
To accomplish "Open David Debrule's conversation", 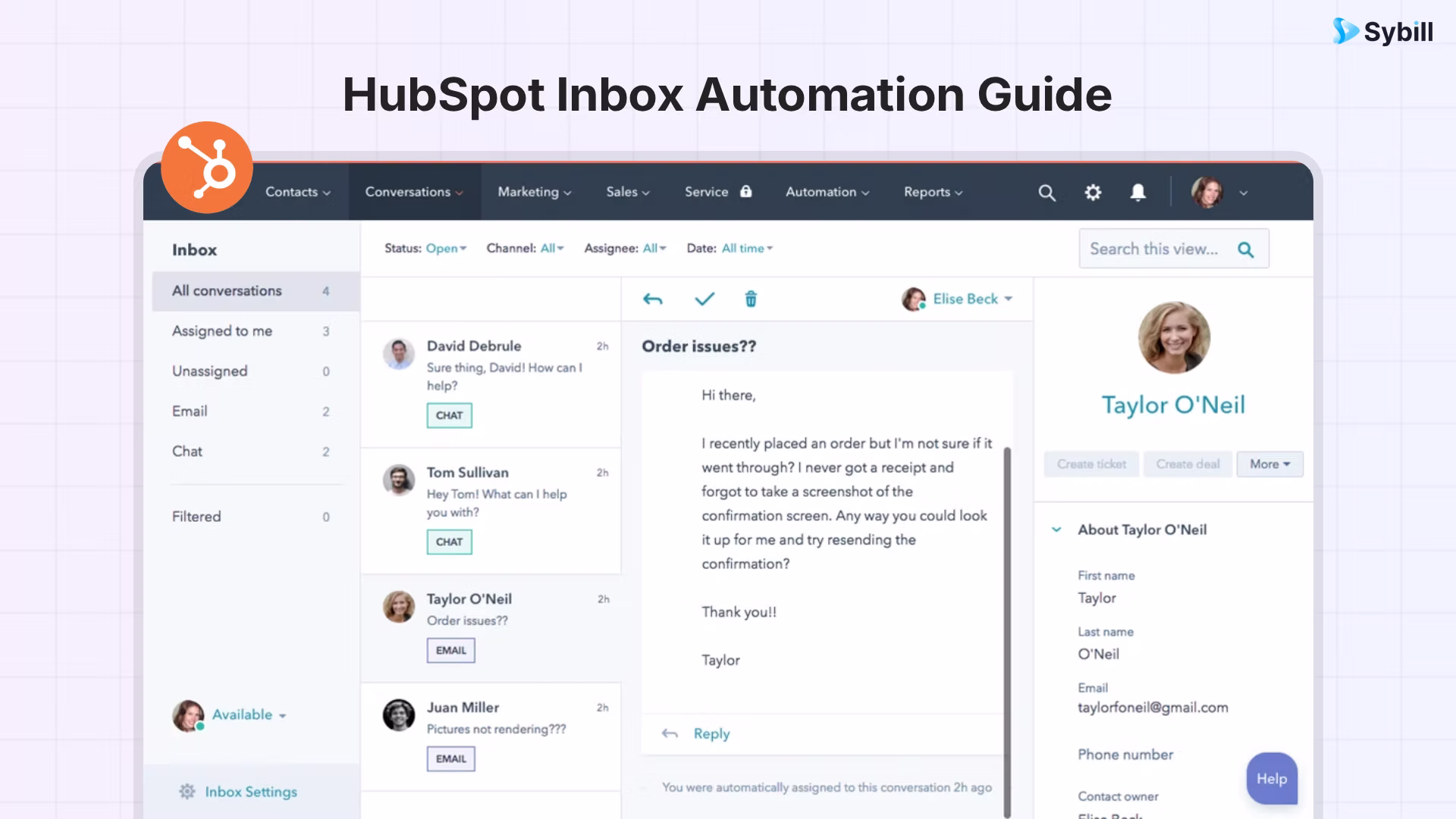I will [x=491, y=384].
